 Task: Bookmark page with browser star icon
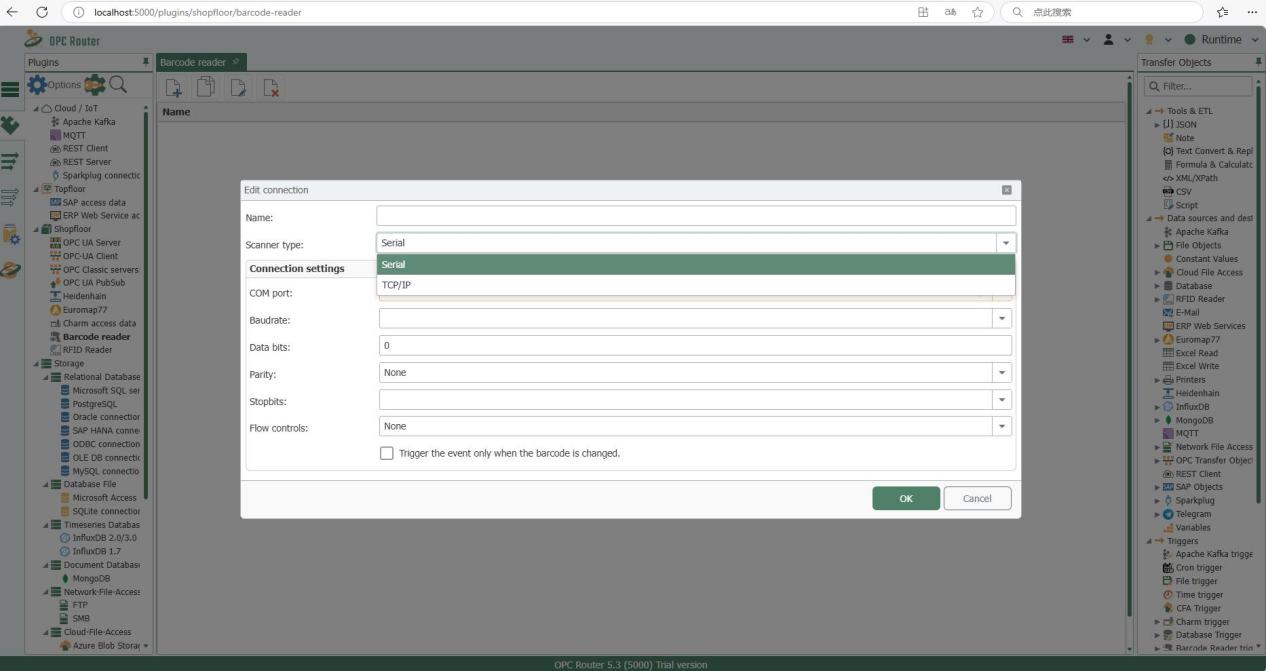point(977,12)
